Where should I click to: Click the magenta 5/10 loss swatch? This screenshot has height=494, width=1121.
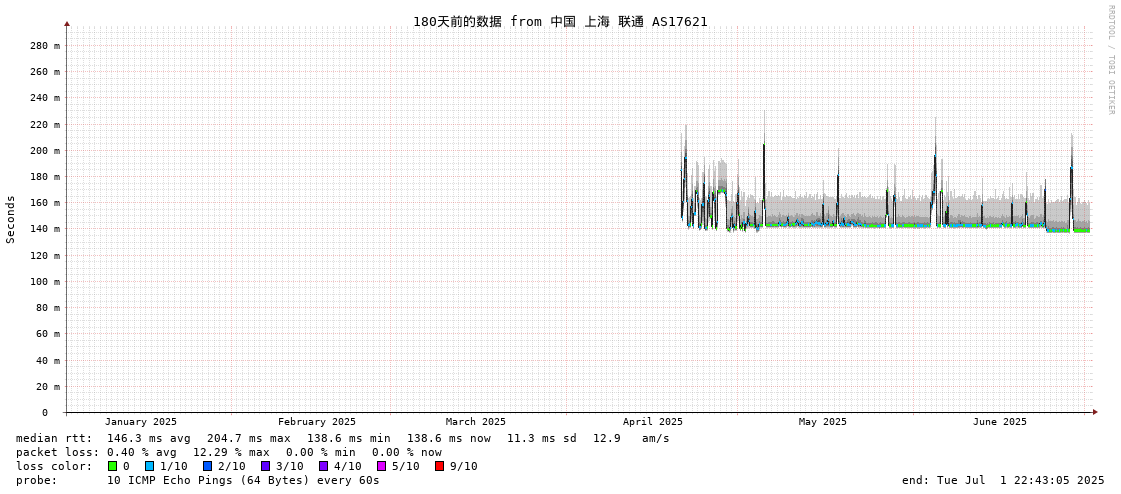(x=382, y=466)
